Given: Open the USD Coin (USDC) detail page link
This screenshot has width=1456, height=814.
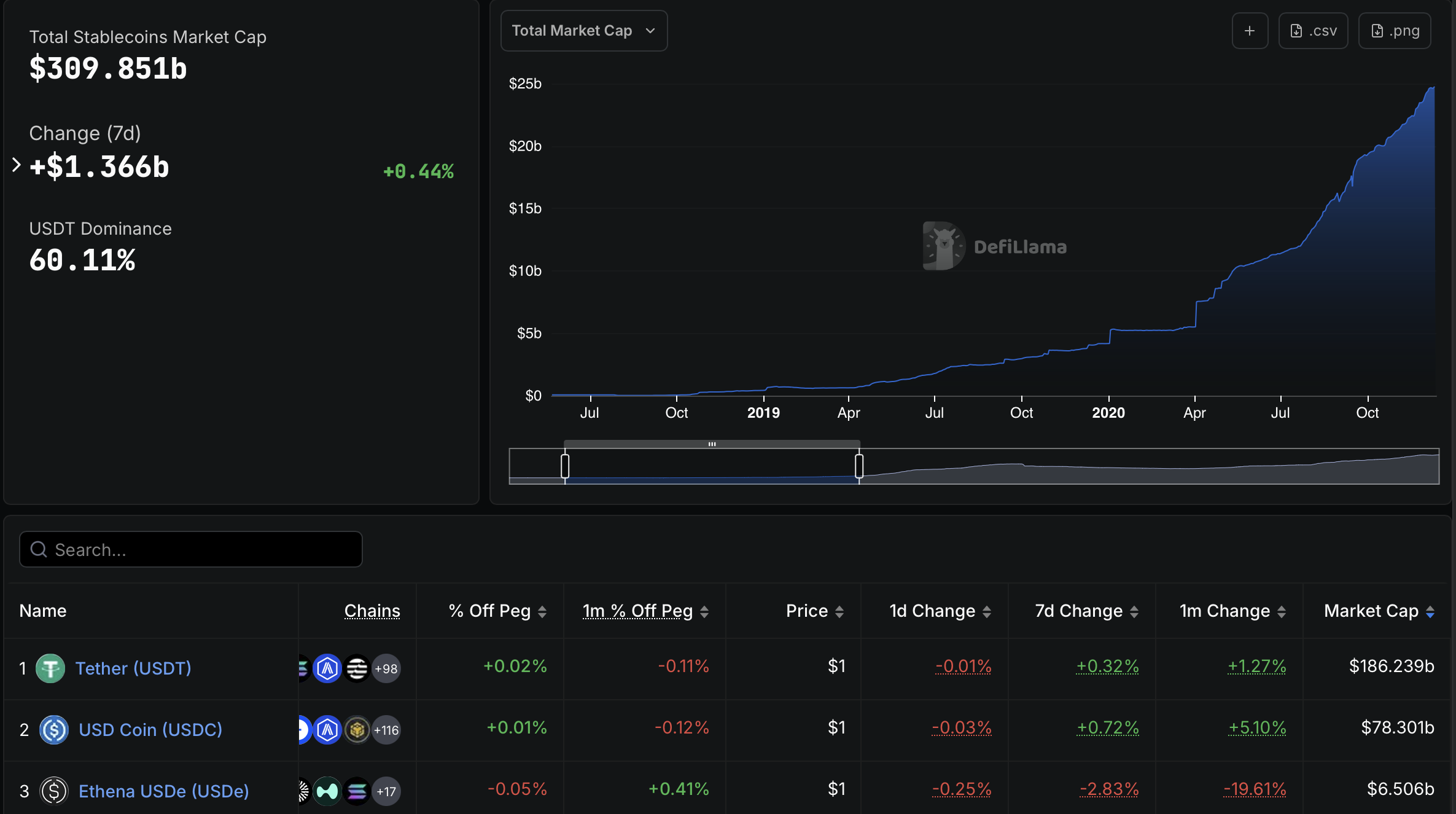Looking at the screenshot, I should (x=150, y=730).
